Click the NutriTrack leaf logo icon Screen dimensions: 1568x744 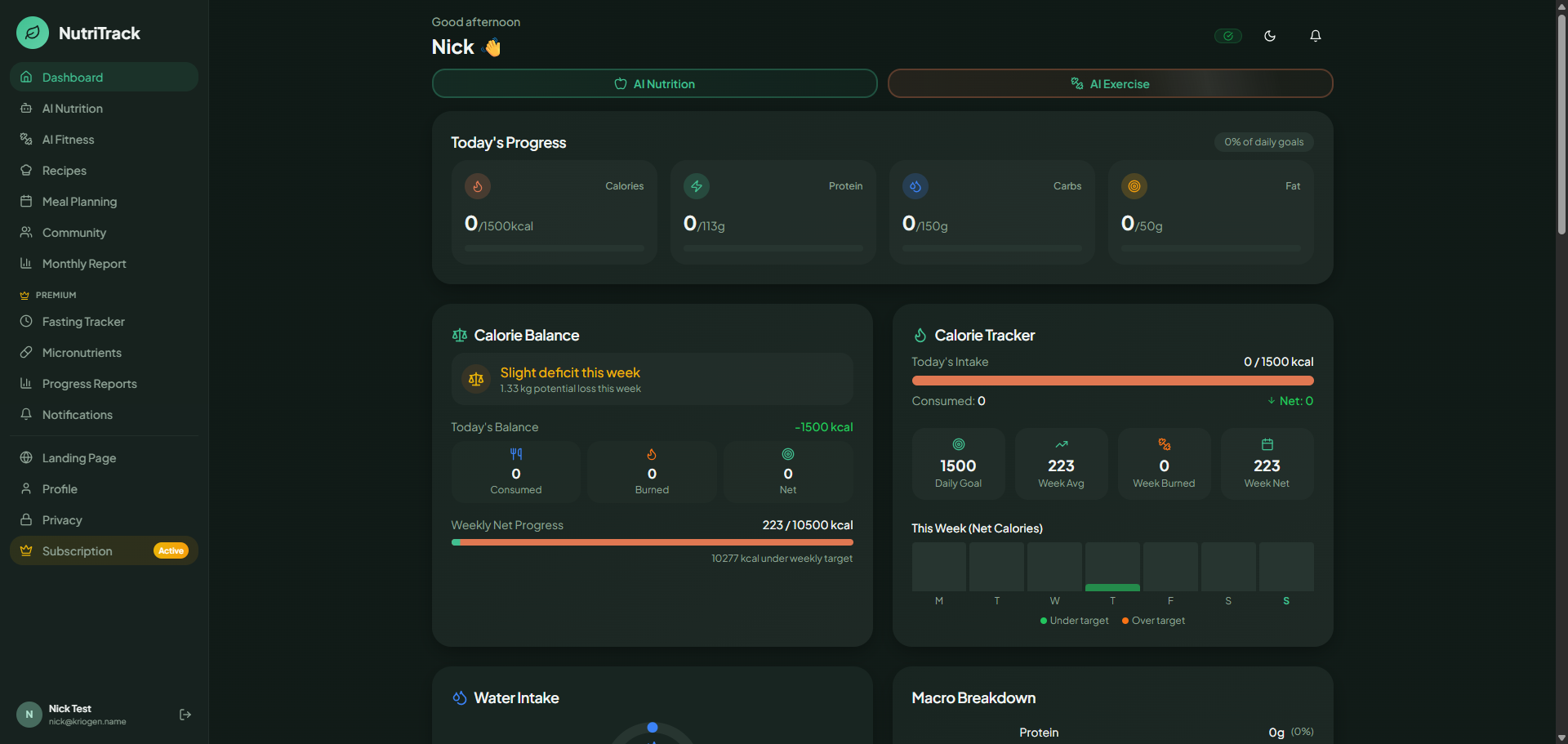[33, 33]
